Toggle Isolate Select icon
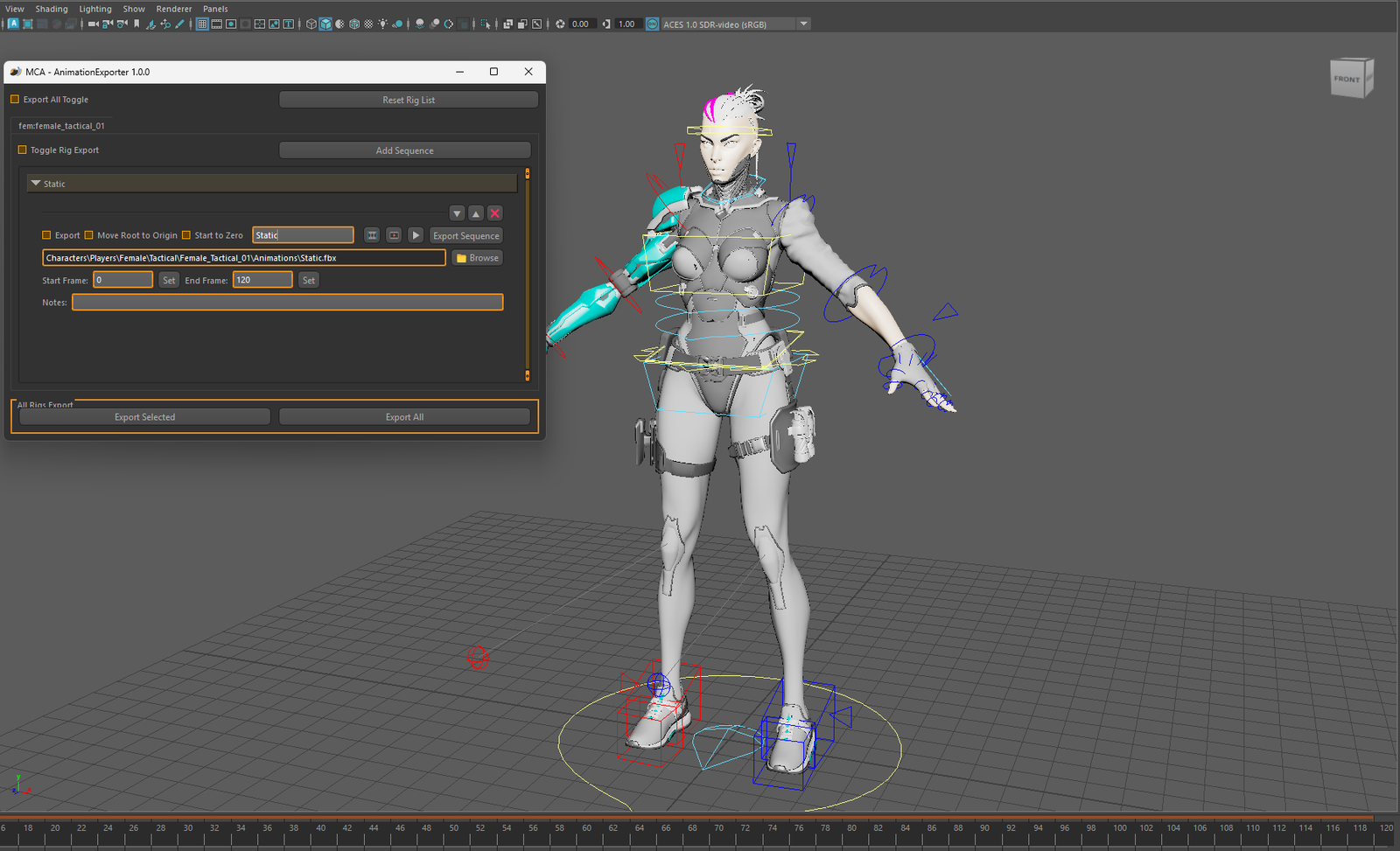Viewport: 1400px width, 851px height. point(486,24)
